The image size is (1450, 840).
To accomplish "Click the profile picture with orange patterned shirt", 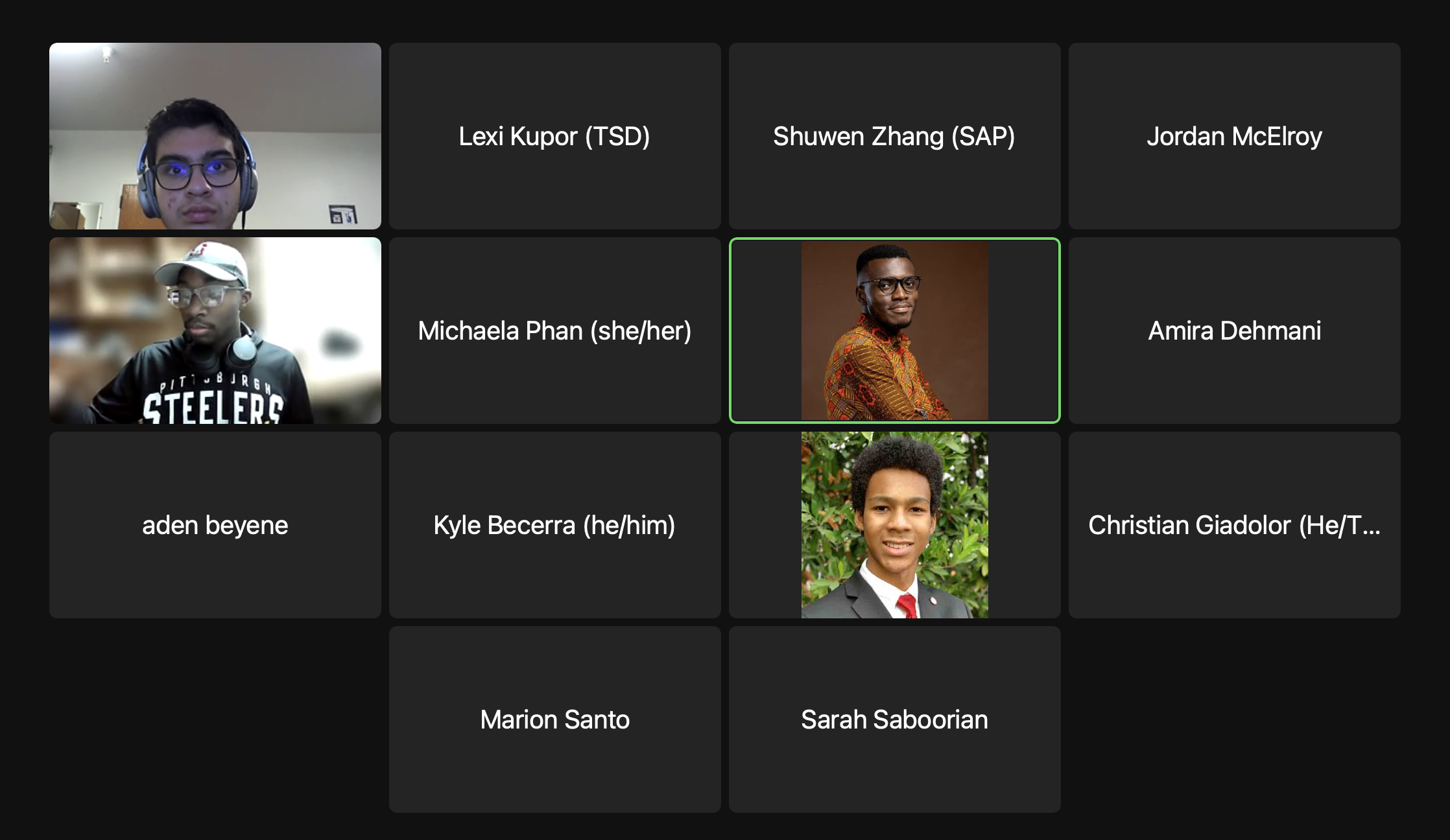I will [895, 331].
